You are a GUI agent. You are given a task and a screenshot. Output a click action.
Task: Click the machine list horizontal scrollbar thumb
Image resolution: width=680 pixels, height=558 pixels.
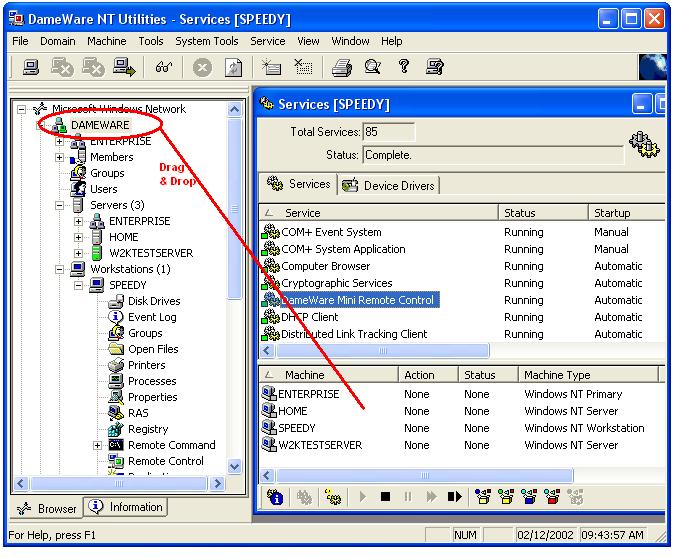click(425, 476)
